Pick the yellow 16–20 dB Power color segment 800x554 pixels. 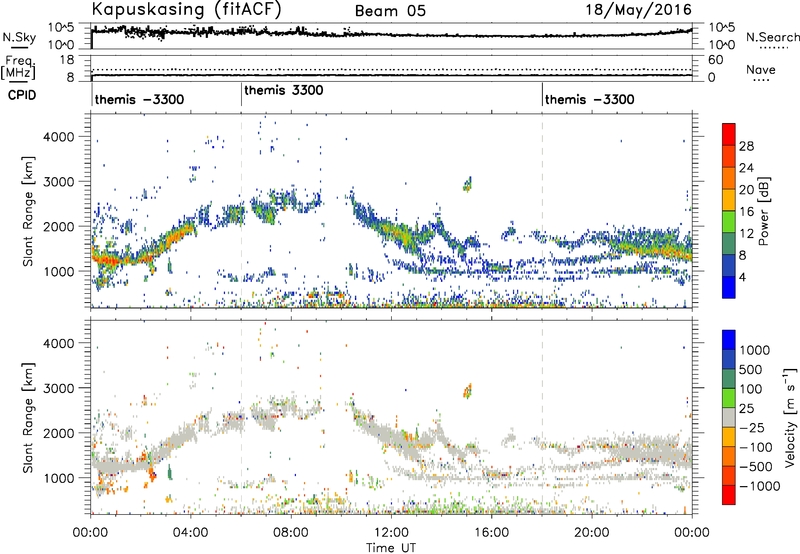tap(729, 199)
